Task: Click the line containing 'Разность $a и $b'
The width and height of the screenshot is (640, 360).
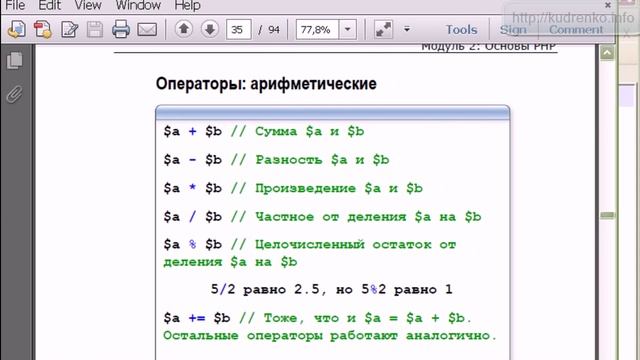Action: click(276, 160)
